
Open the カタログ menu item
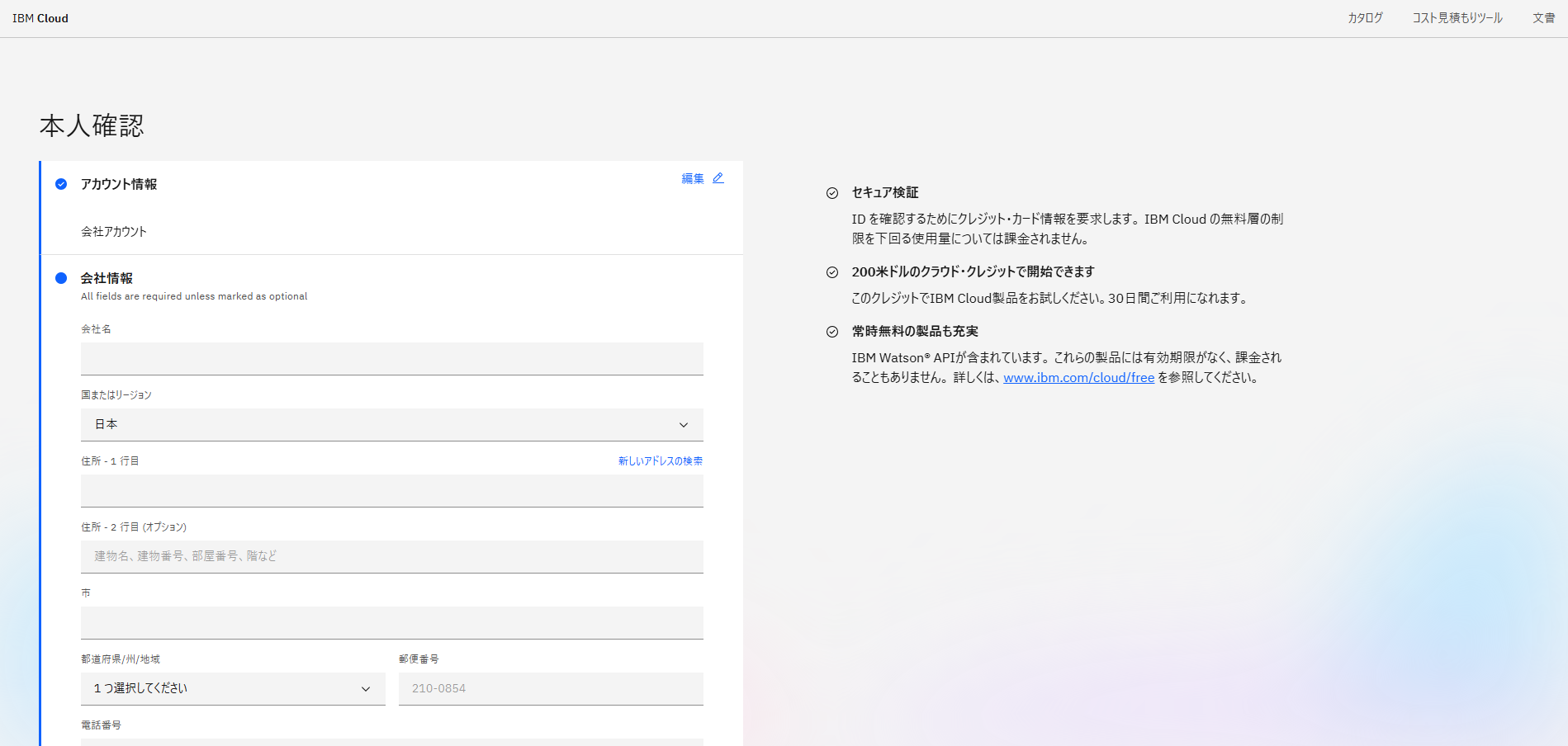pos(1365,18)
